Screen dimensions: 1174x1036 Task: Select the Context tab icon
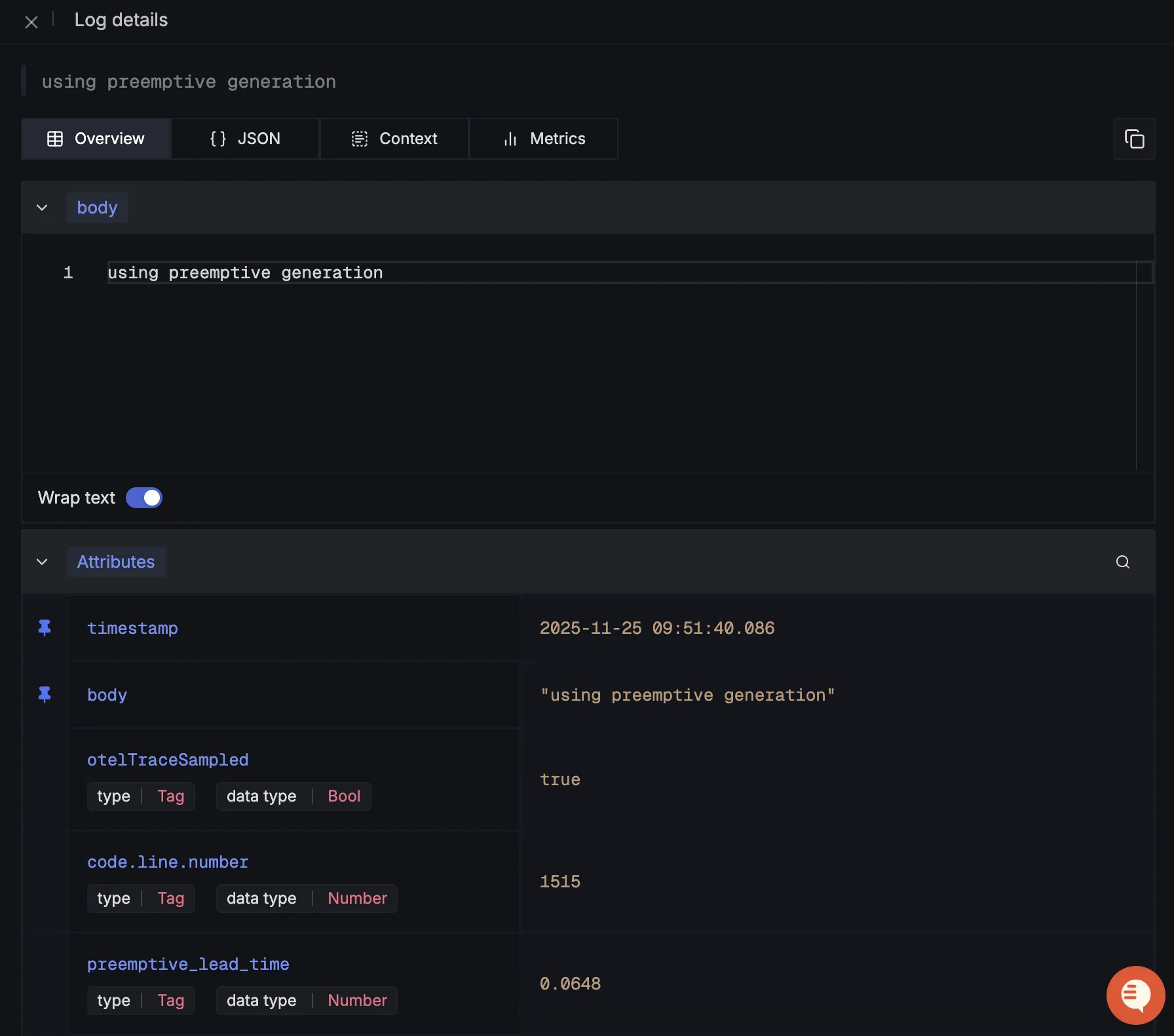point(360,138)
